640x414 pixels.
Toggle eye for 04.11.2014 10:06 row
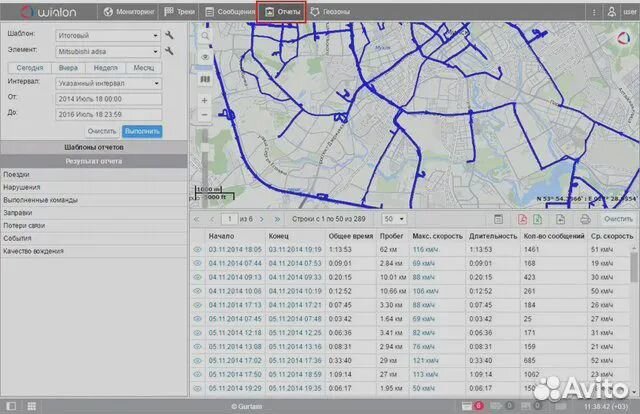pyautogui.click(x=197, y=291)
